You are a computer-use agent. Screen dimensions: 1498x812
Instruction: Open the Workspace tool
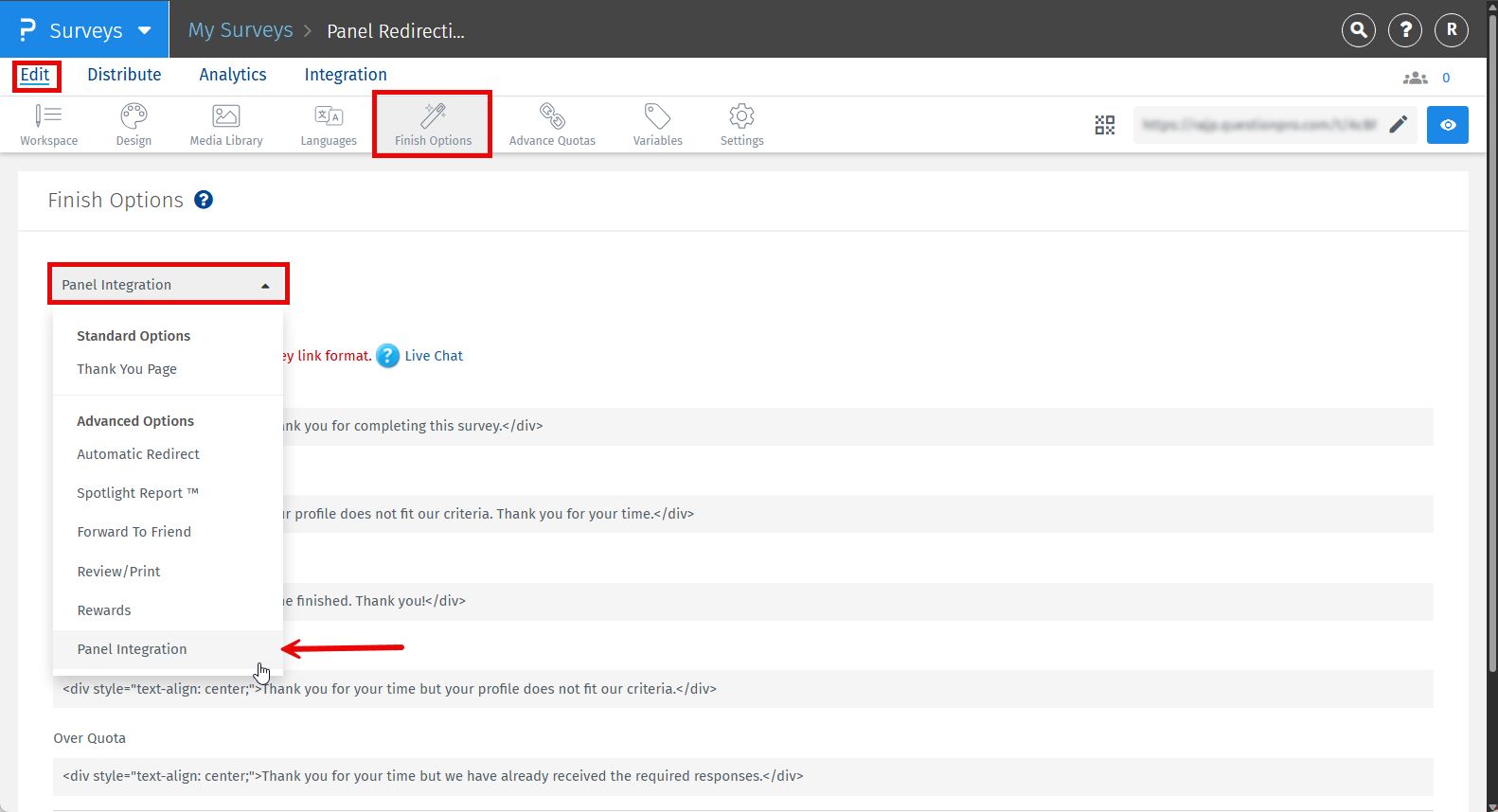(48, 125)
